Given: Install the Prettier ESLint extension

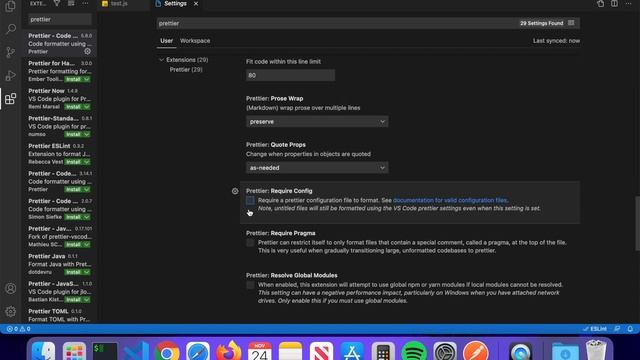Looking at the screenshot, I should (73, 162).
